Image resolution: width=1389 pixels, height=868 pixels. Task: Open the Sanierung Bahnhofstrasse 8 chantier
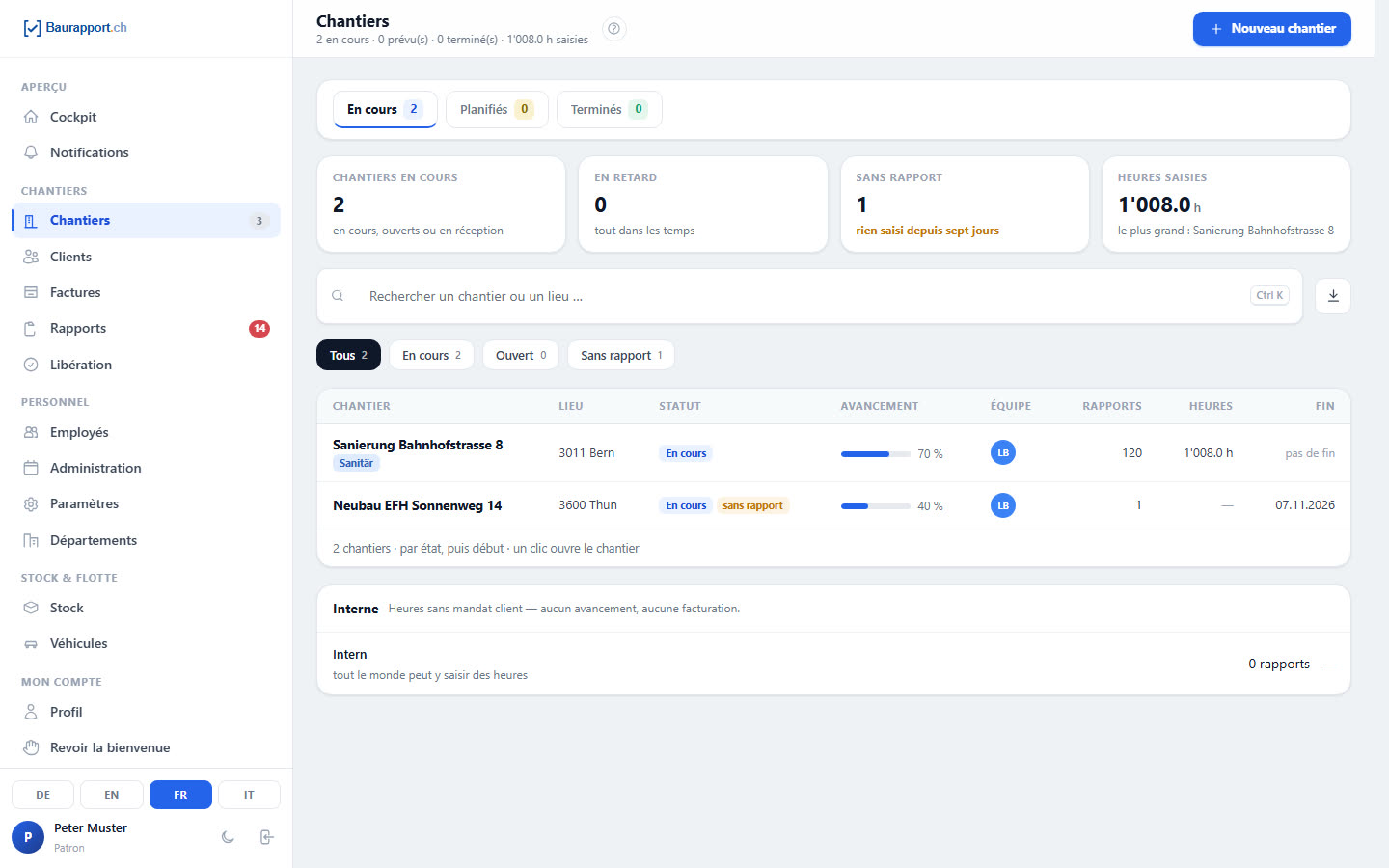[x=833, y=453]
